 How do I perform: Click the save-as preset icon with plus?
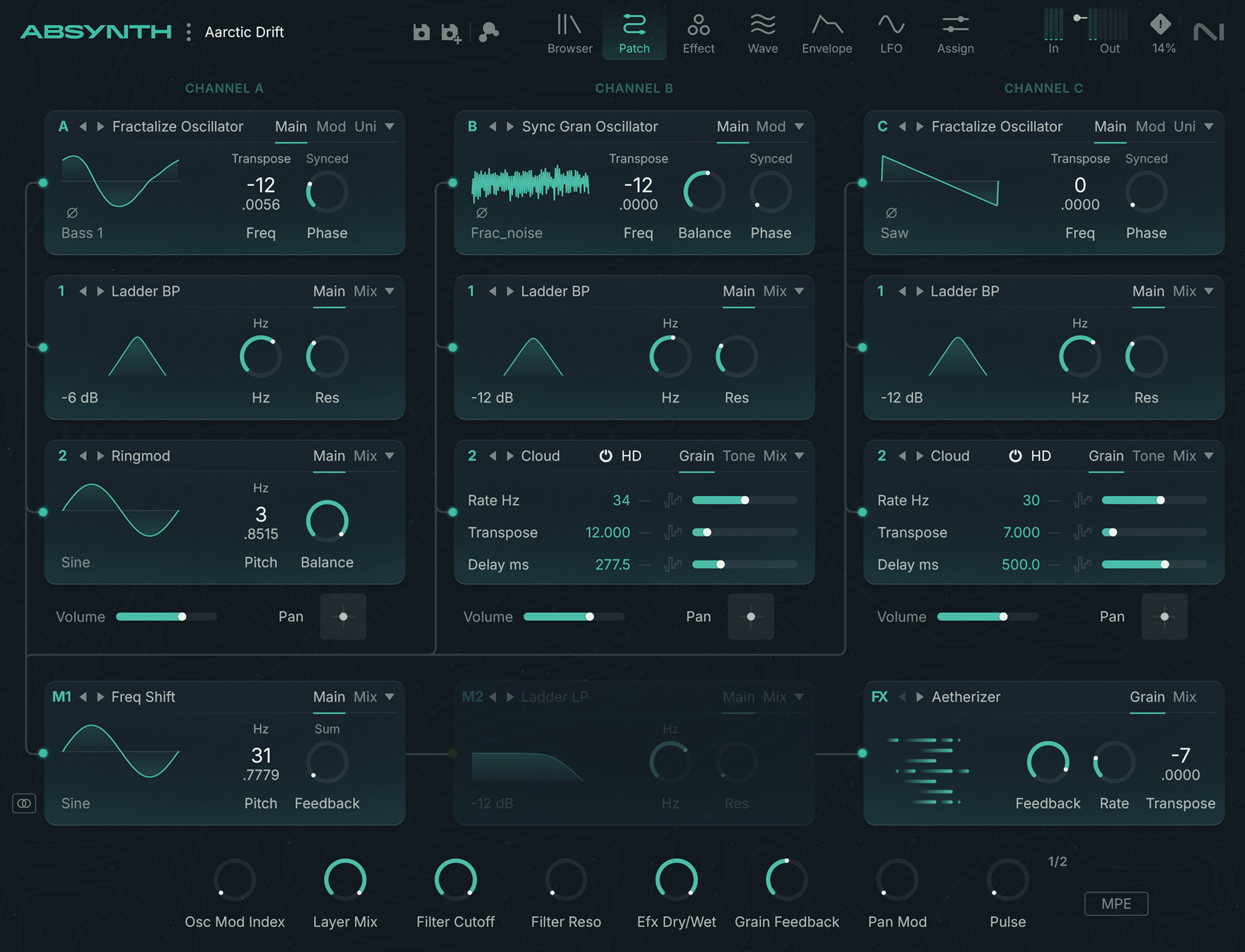(451, 33)
